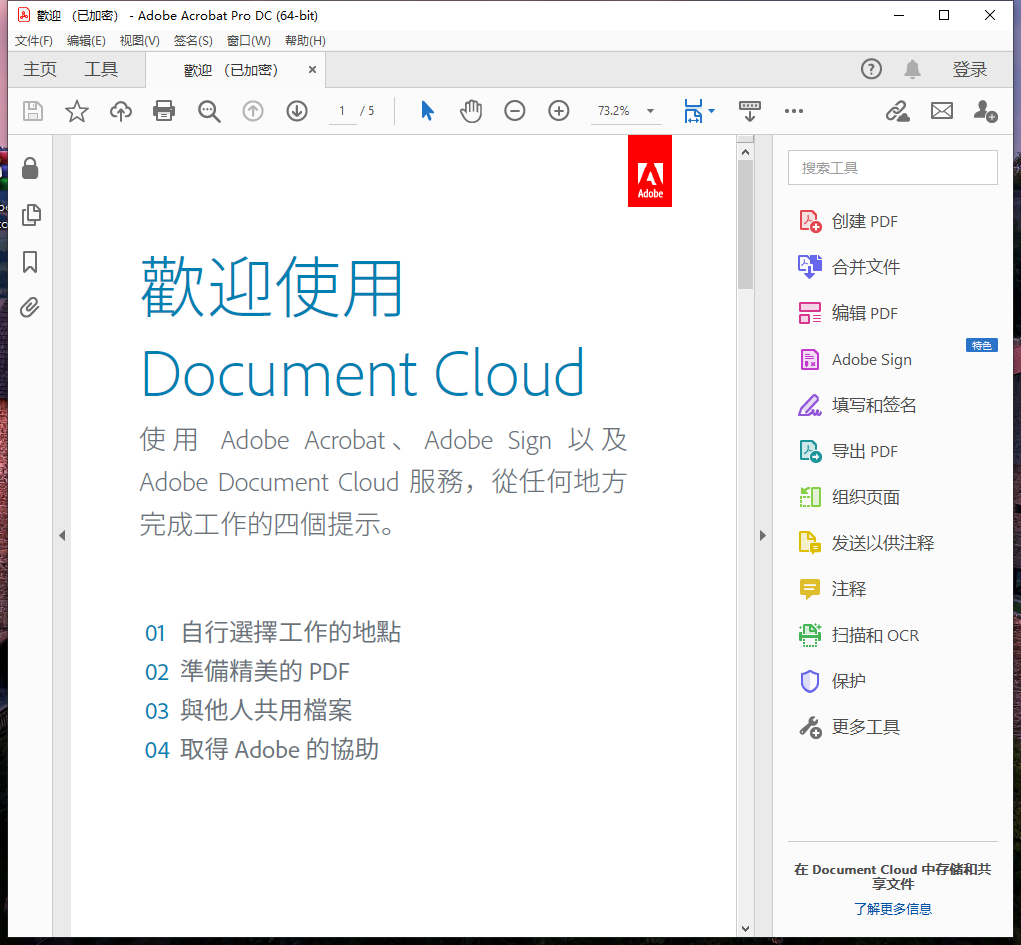
Task: Open the 视图 menu
Action: 139,40
